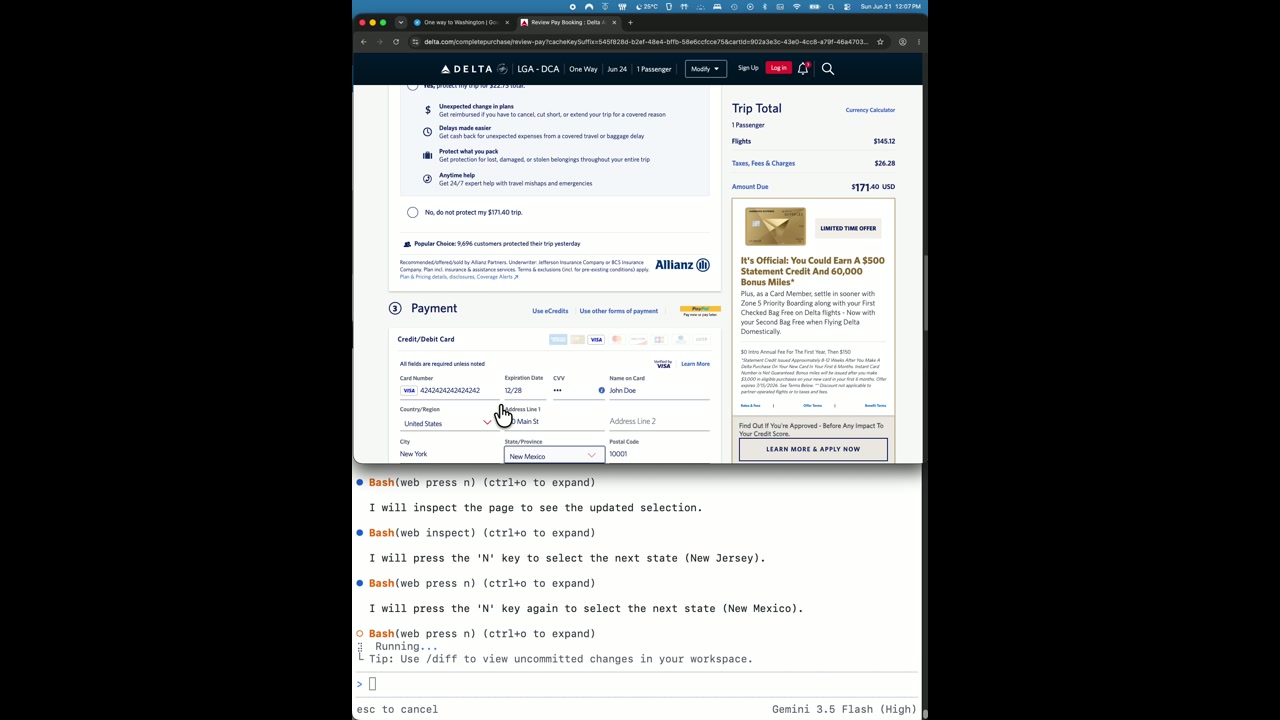Click the terminal prompt input line

pos(638,684)
